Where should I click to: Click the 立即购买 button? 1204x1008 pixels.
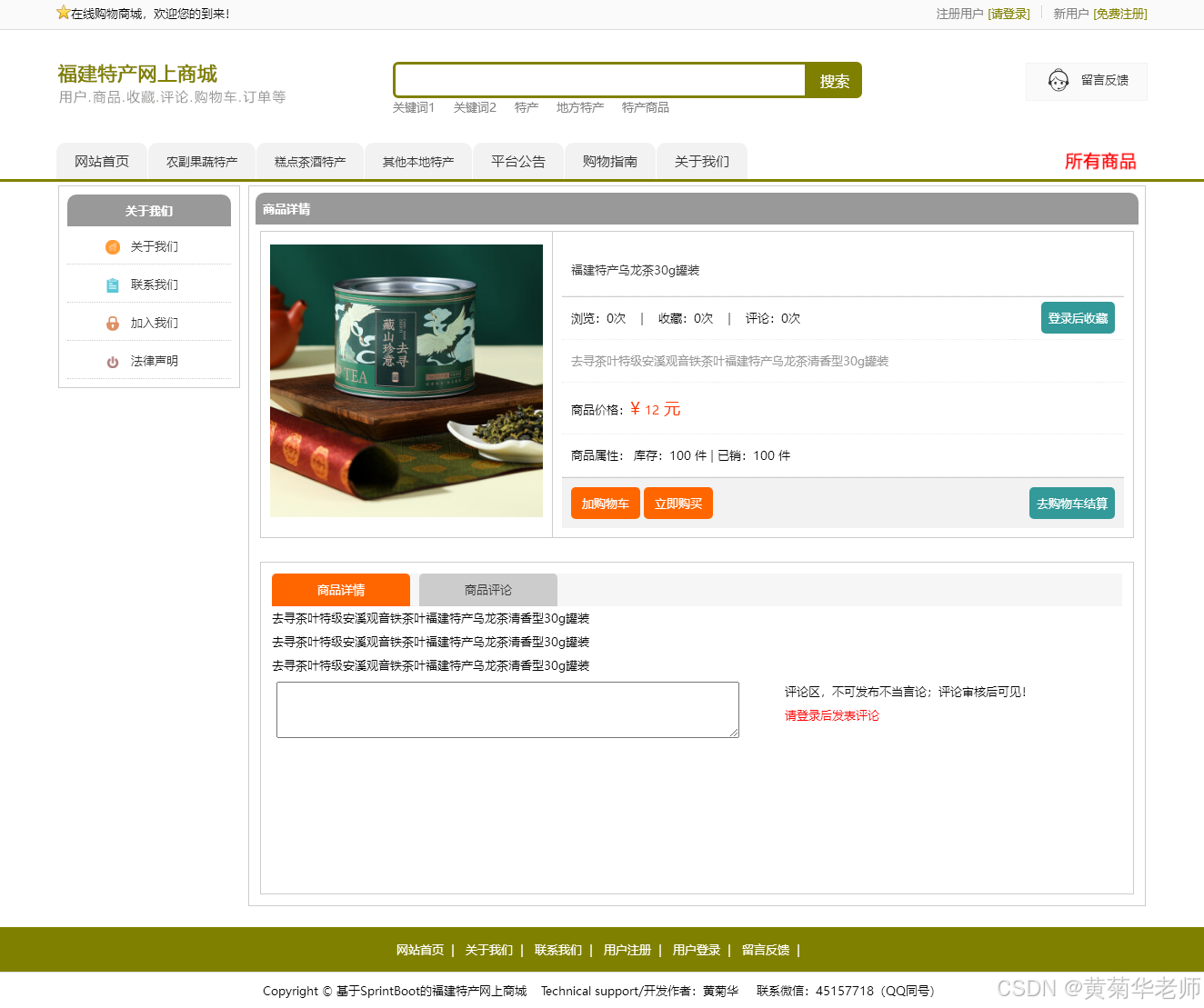coord(678,504)
